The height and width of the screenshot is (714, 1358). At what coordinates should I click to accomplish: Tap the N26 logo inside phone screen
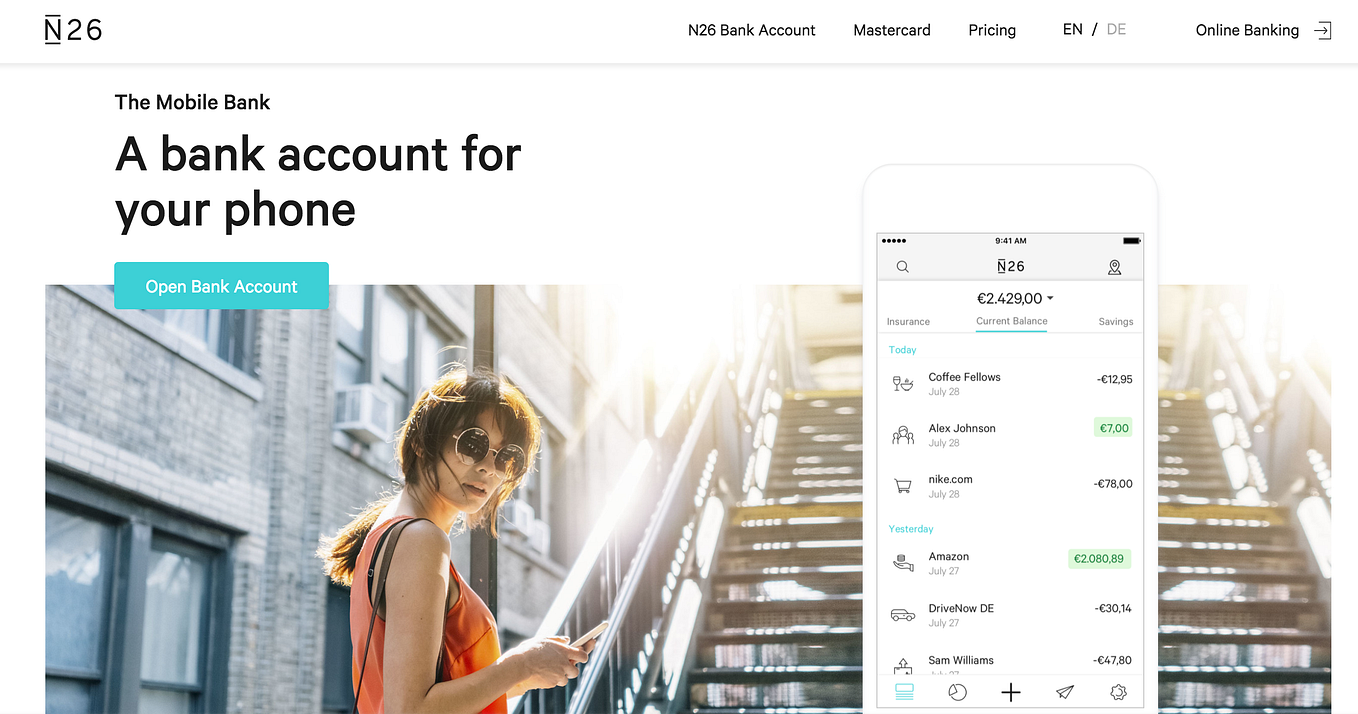pos(1011,266)
